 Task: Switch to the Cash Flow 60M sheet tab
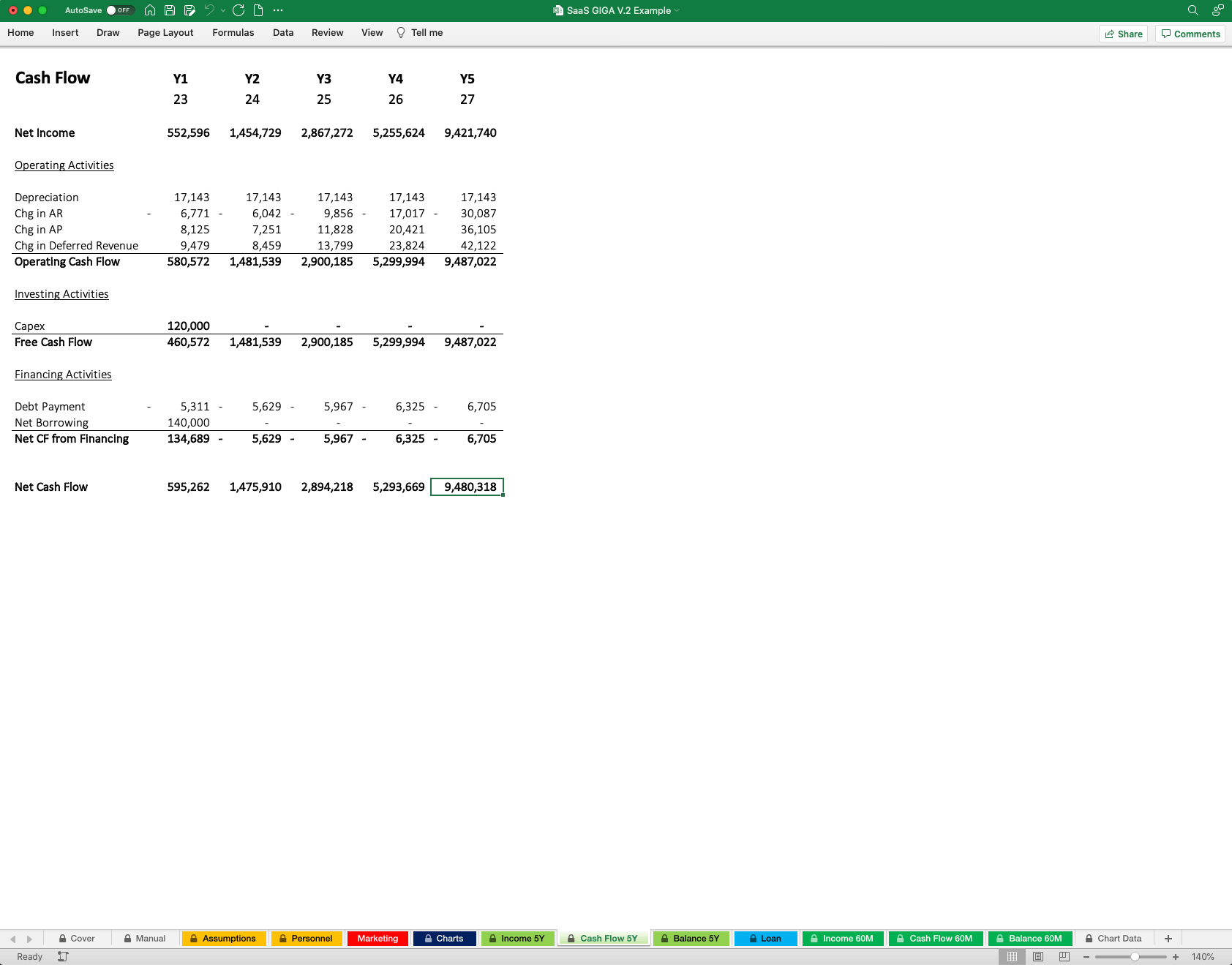click(936, 939)
